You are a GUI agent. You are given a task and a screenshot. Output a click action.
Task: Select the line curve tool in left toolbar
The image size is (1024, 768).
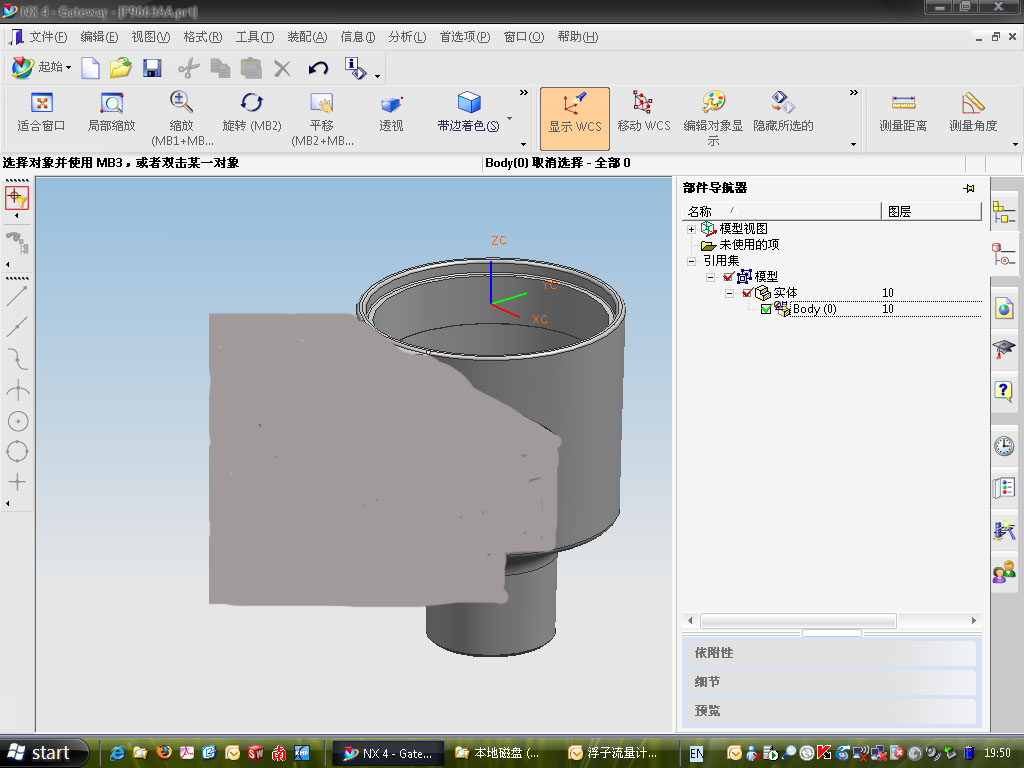17,296
